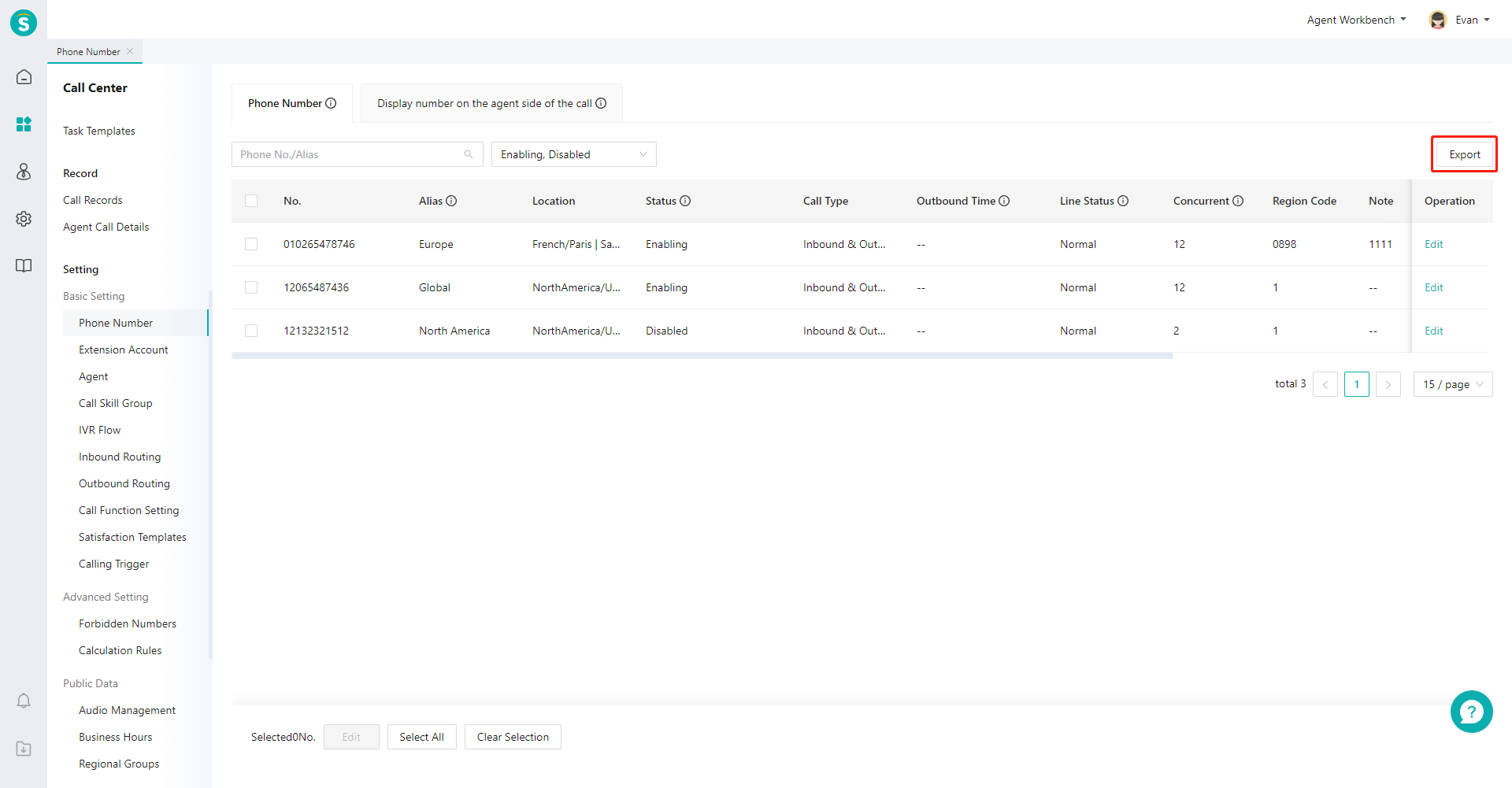1512x788 pixels.
Task: Focus the Phone No./Alias search field
Action: click(x=357, y=154)
